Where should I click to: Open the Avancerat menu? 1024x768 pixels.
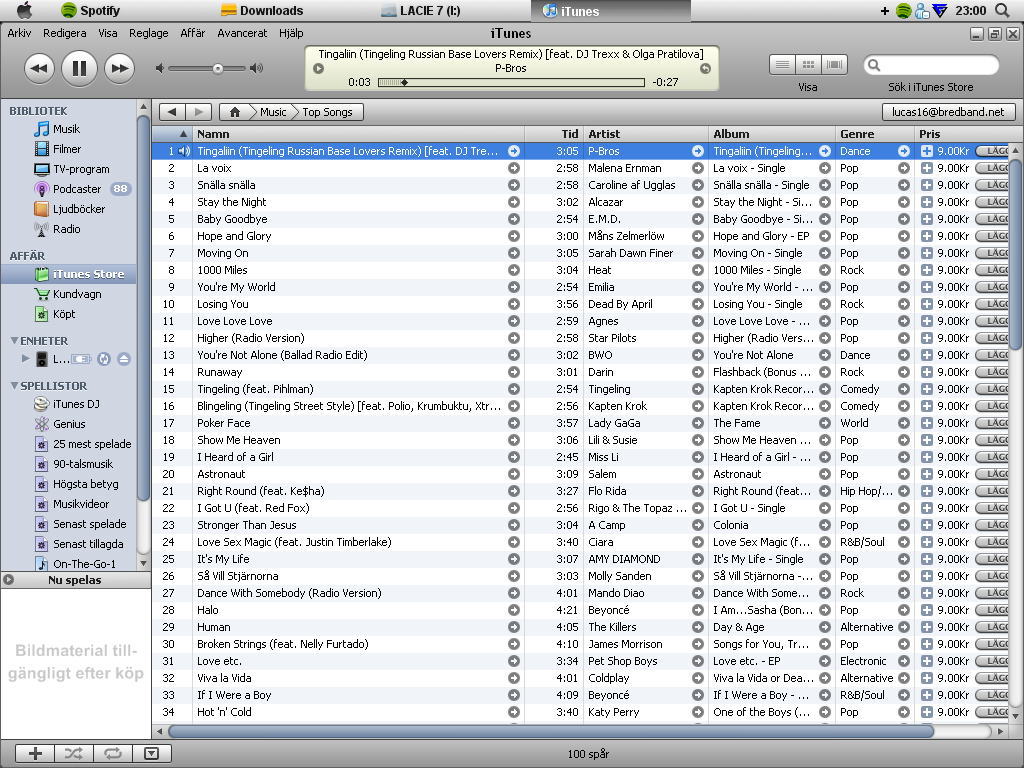pyautogui.click(x=242, y=33)
